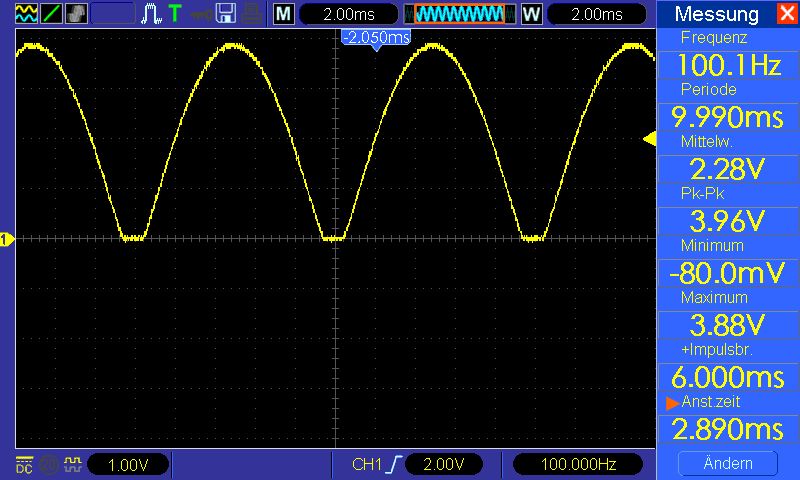The height and width of the screenshot is (480, 800).
Task: Click the grayed-out printer icon
Action: click(x=252, y=14)
